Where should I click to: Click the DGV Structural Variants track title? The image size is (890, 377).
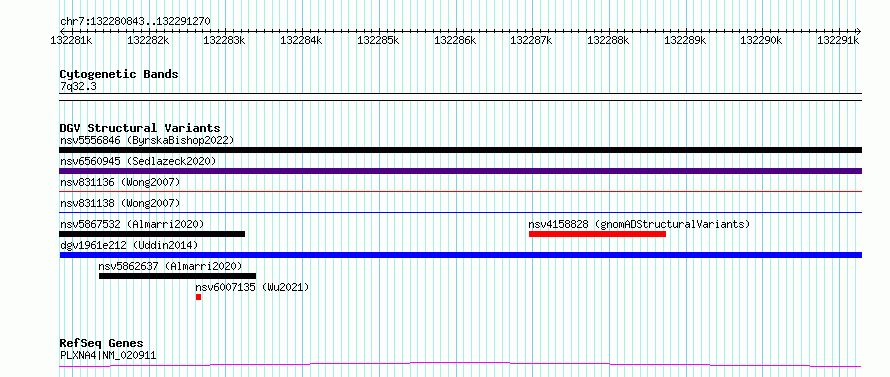(140, 128)
